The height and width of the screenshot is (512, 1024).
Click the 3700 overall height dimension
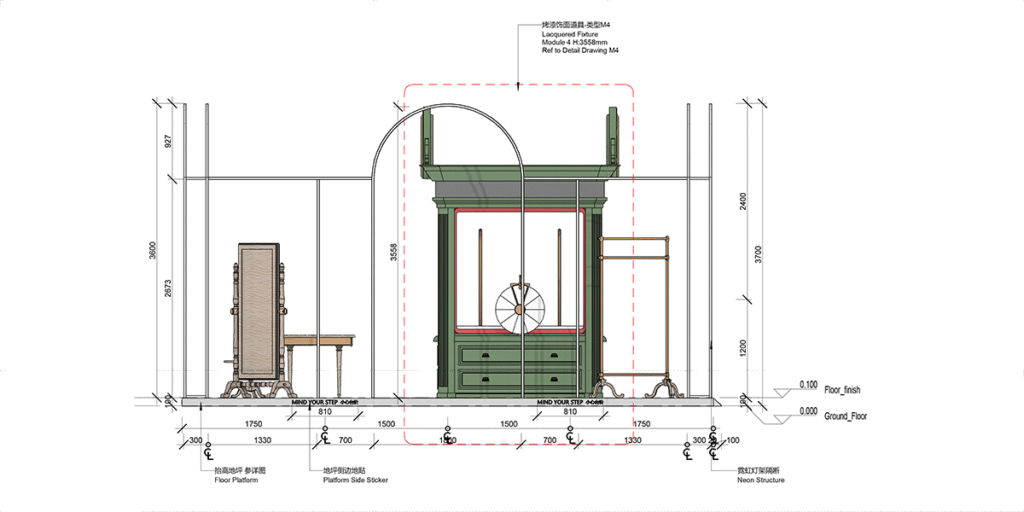point(759,253)
